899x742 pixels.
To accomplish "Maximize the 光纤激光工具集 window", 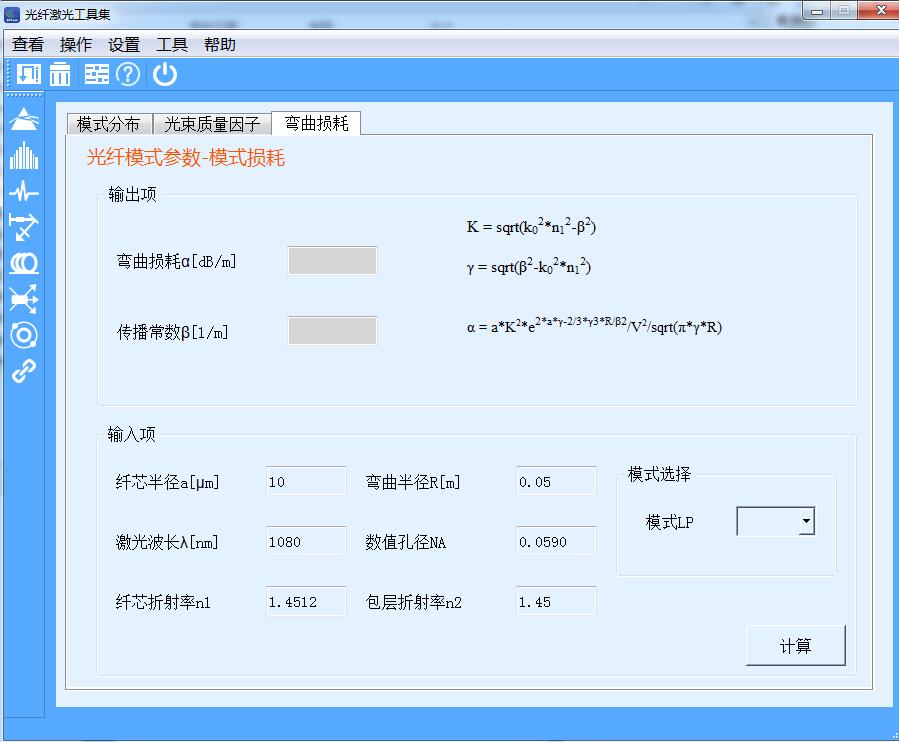I will [844, 10].
